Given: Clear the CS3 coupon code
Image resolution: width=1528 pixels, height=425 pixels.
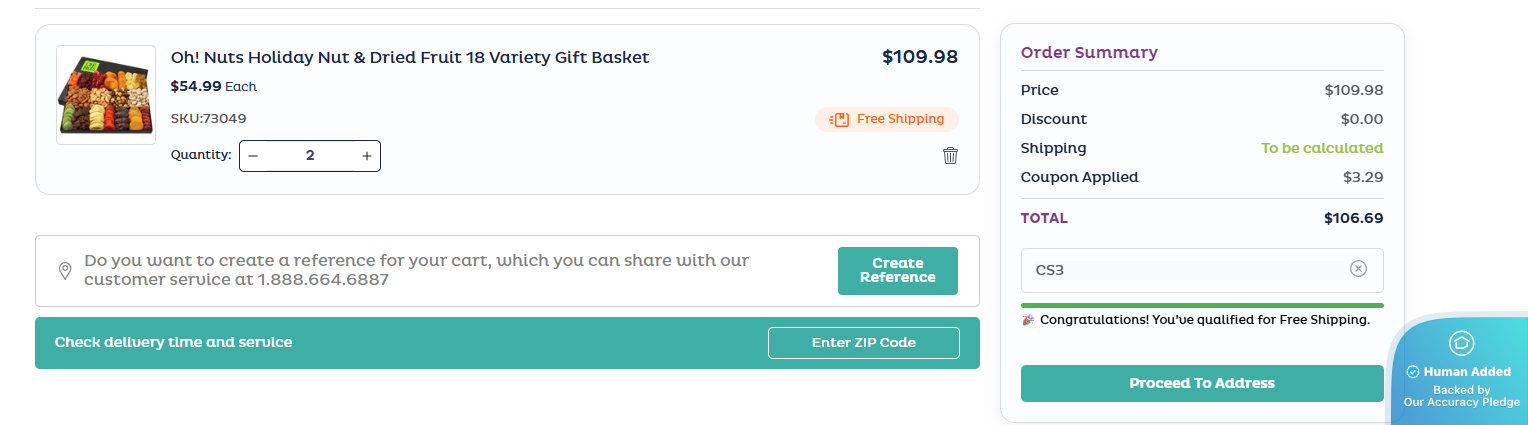Looking at the screenshot, I should tap(1358, 268).
